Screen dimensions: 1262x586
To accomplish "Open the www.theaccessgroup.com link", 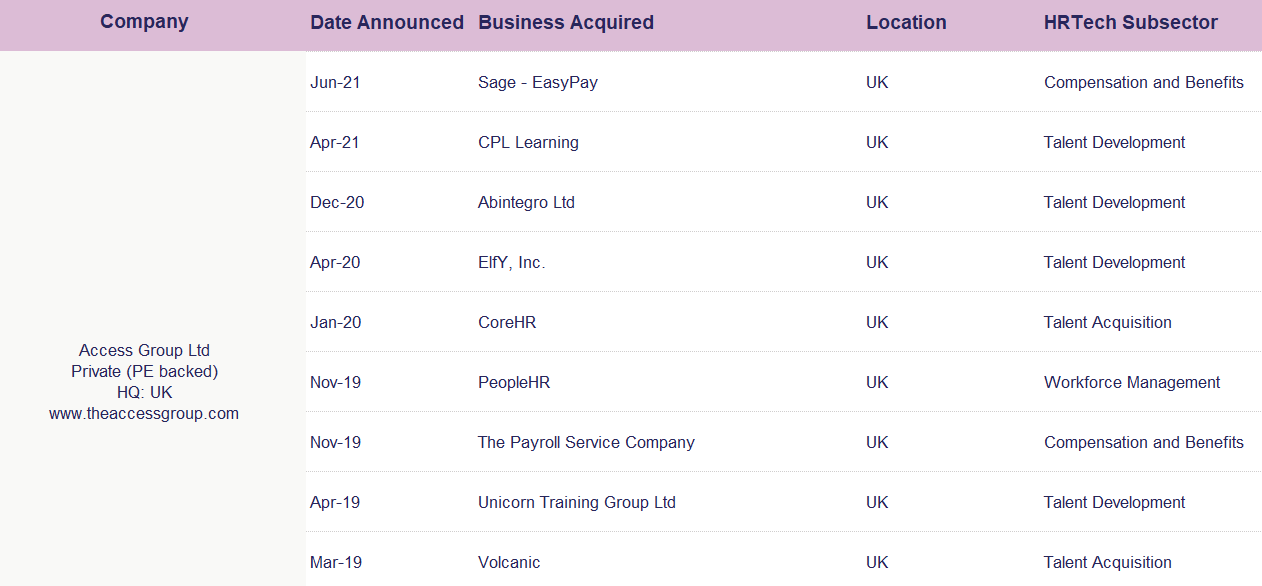I will tap(144, 413).
